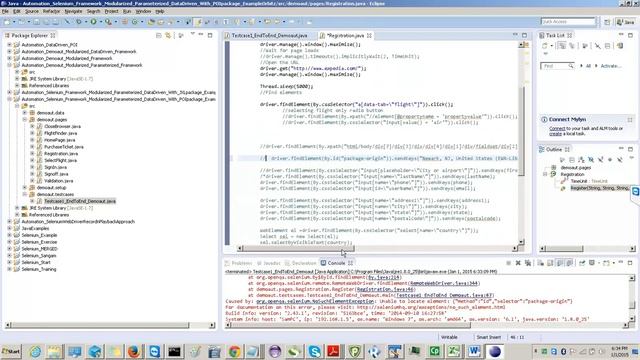Click the Activate link in the Task List

(611, 66)
